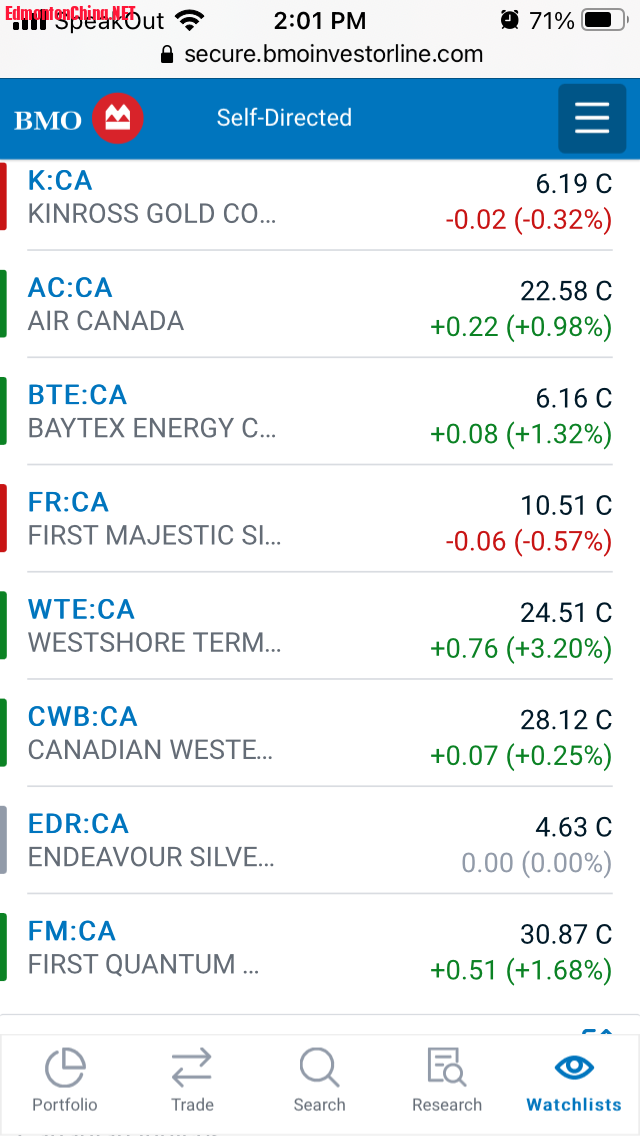Viewport: 640px width, 1136px height.
Task: Switch to the Watchlists tab label
Action: tap(574, 1105)
